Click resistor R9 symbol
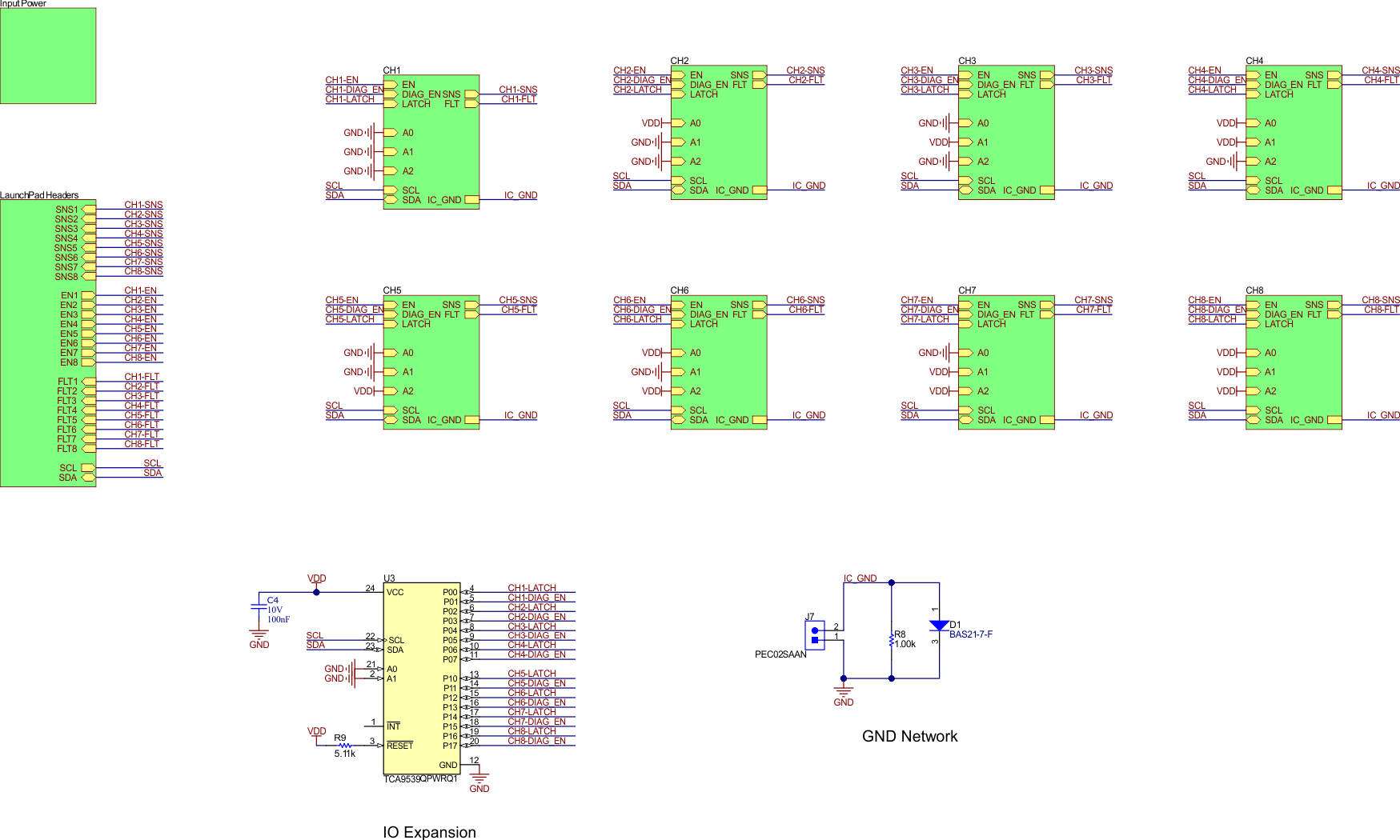This screenshot has width=1400, height=840. (x=345, y=746)
